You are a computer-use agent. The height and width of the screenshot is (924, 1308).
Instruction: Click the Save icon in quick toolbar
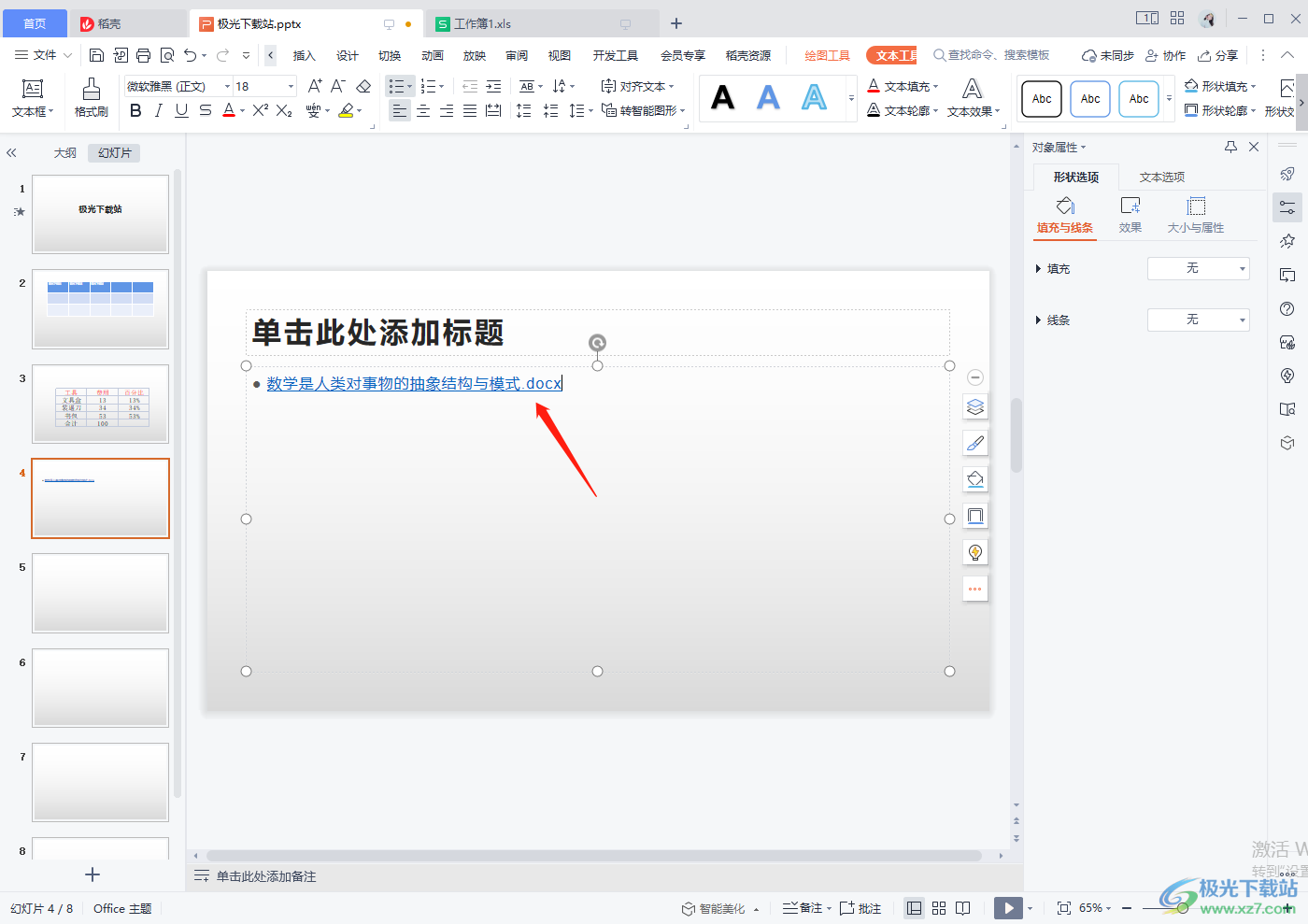(96, 55)
